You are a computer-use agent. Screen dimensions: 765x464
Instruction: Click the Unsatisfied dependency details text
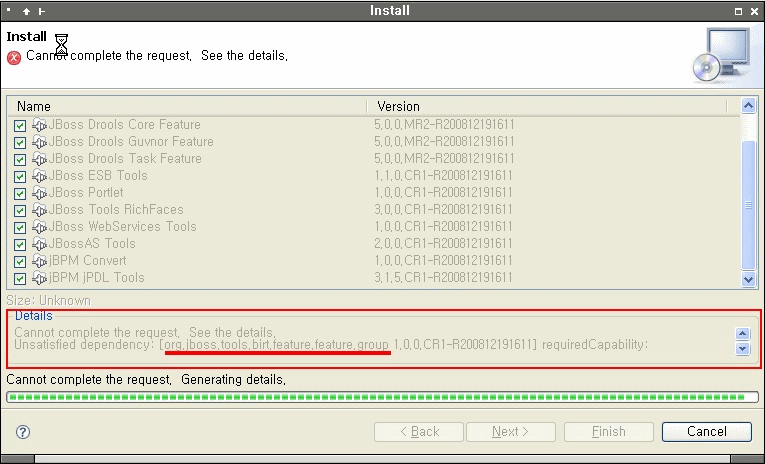pyautogui.click(x=331, y=345)
